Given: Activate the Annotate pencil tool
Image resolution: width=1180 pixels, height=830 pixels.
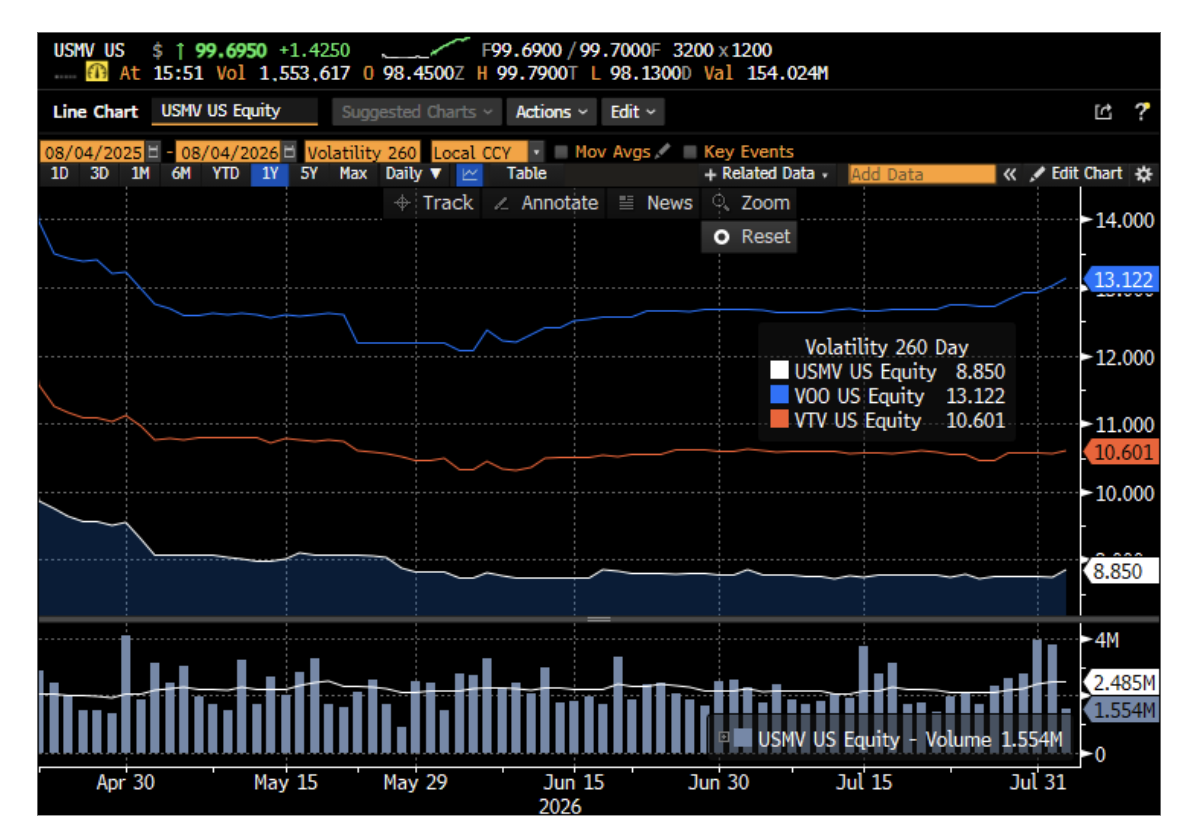Looking at the screenshot, I should coord(546,203).
